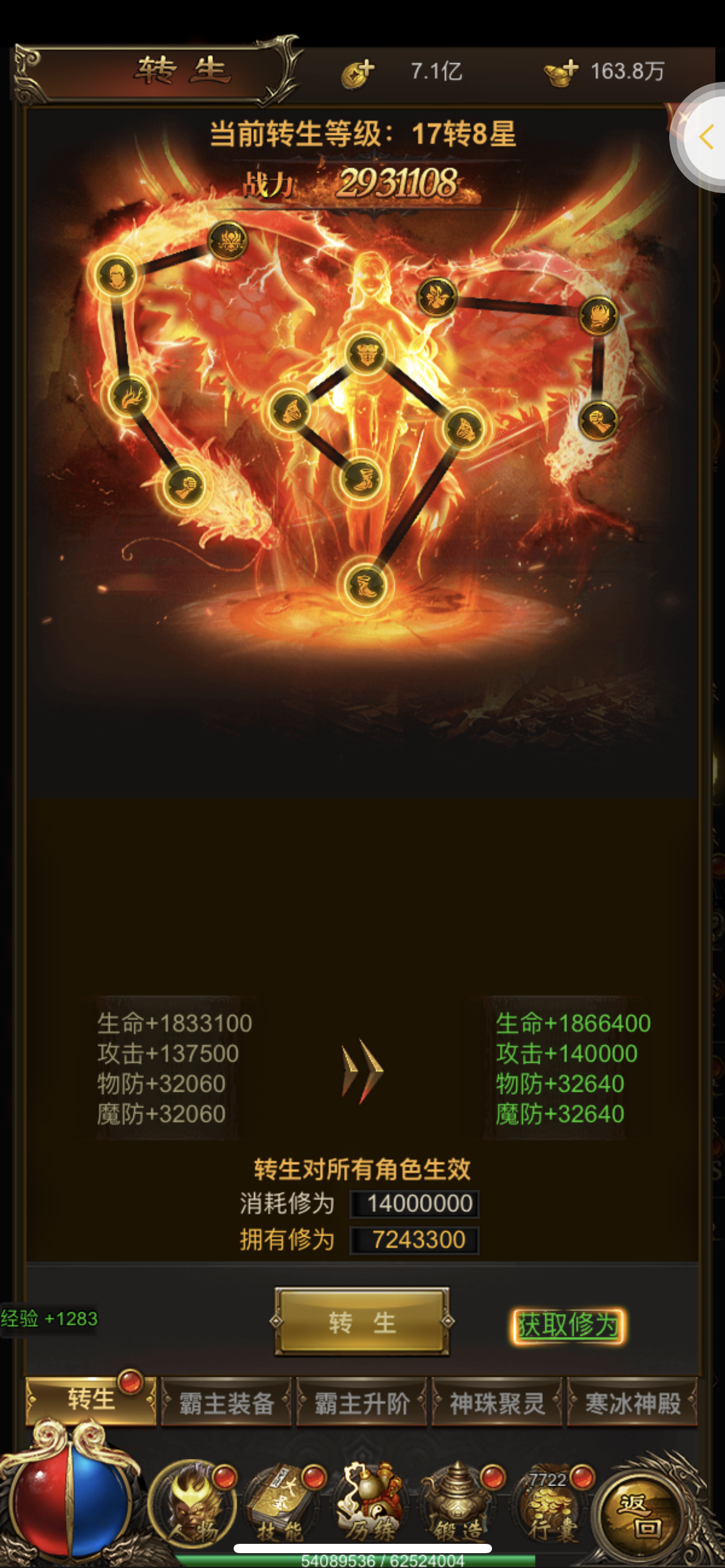Image resolution: width=725 pixels, height=1568 pixels.
Task: Open the 神珠聚灵 tab
Action: 497,1403
